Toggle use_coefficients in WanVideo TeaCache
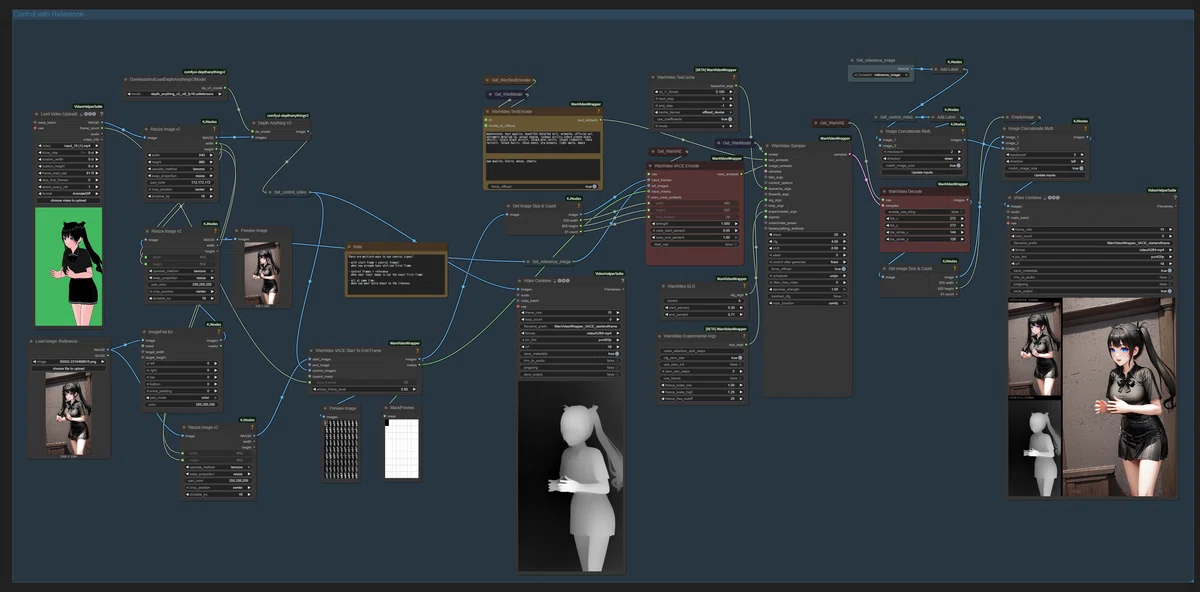 pos(693,119)
